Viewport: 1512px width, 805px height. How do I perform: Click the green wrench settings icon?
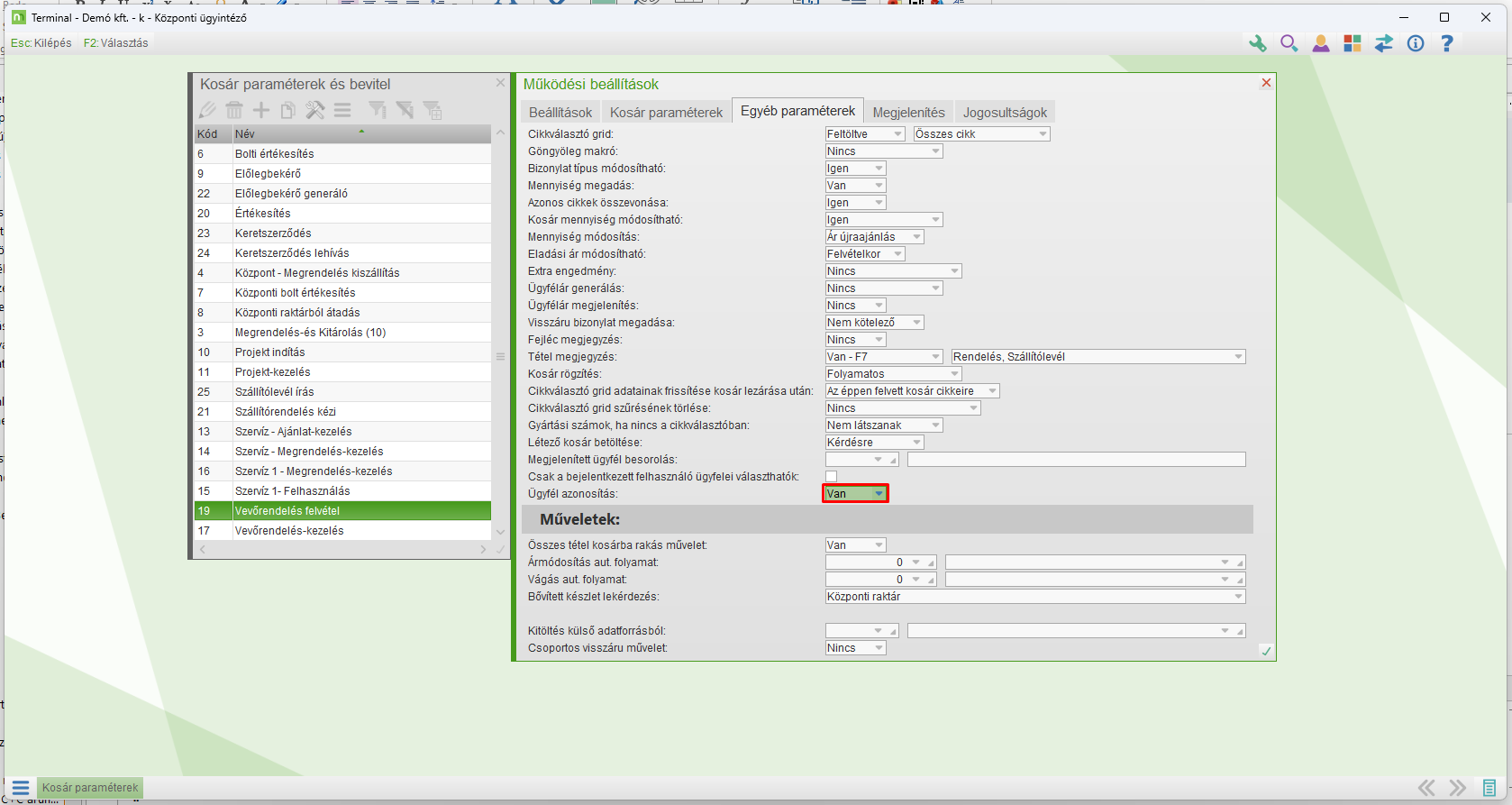point(1257,43)
